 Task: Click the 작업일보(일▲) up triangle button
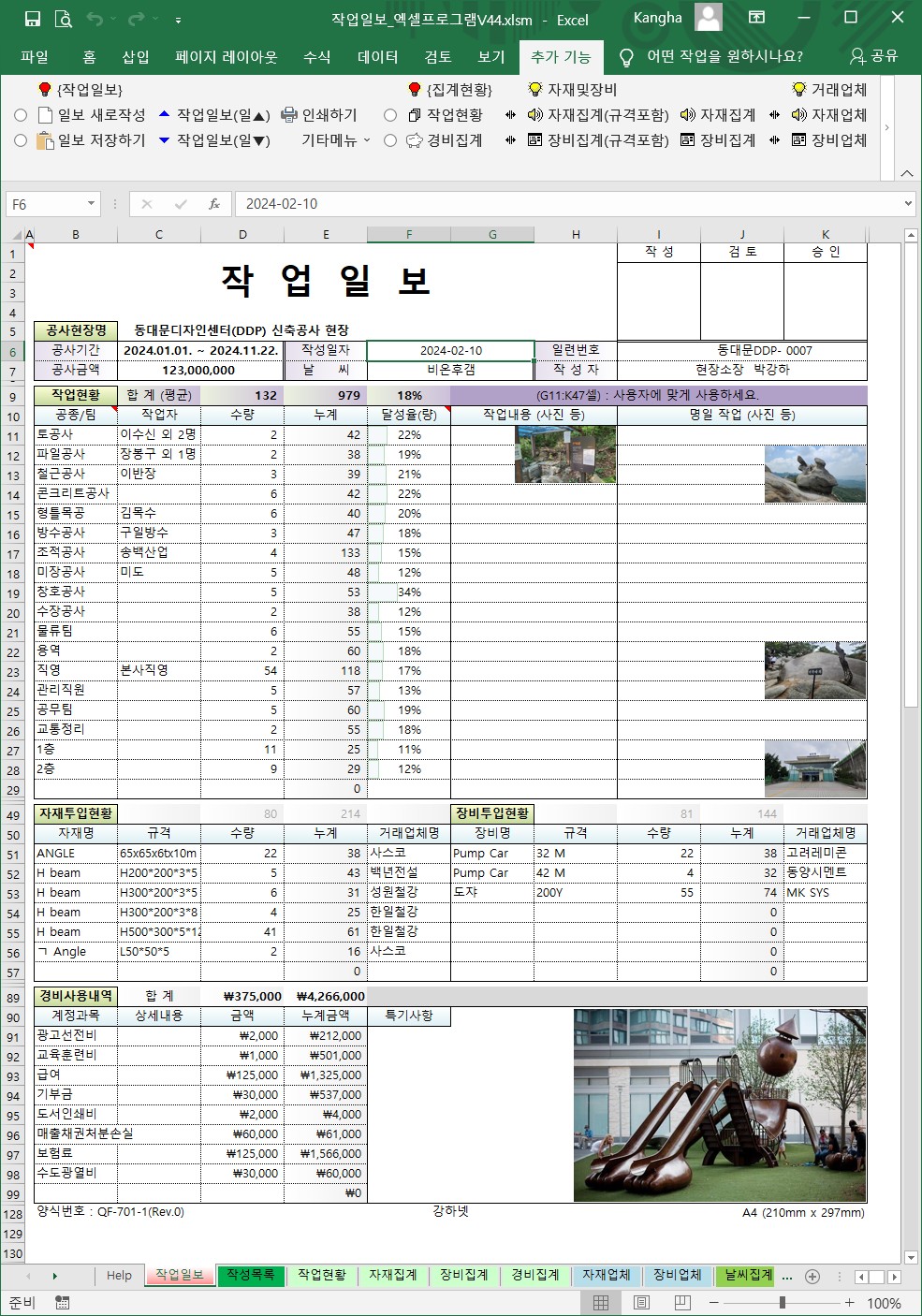click(x=164, y=114)
